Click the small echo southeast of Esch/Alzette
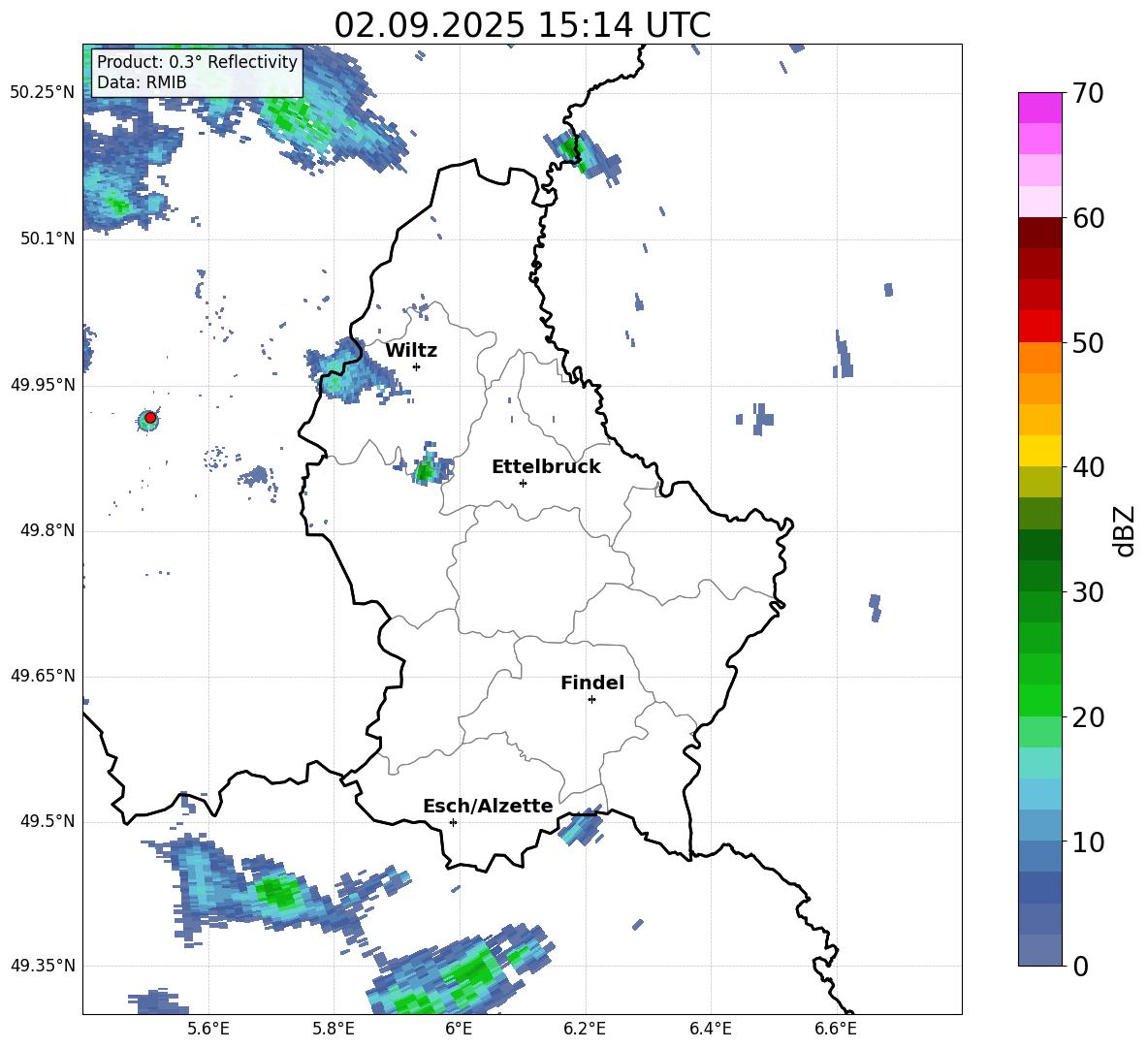This screenshot has width=1148, height=1048. coord(581,827)
